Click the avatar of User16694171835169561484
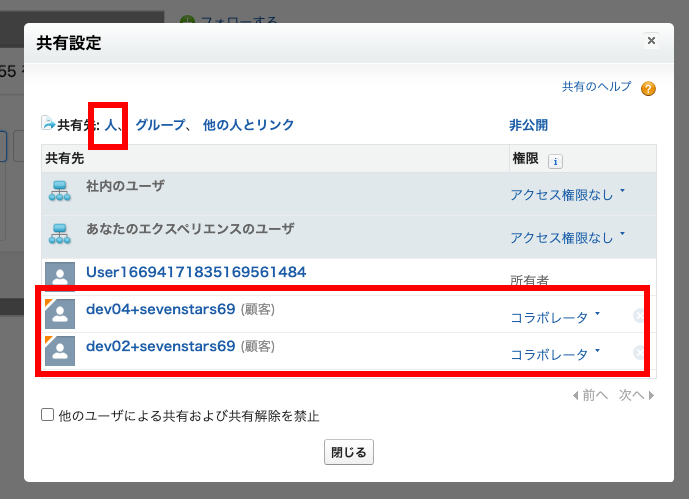The width and height of the screenshot is (689, 499). [60, 276]
